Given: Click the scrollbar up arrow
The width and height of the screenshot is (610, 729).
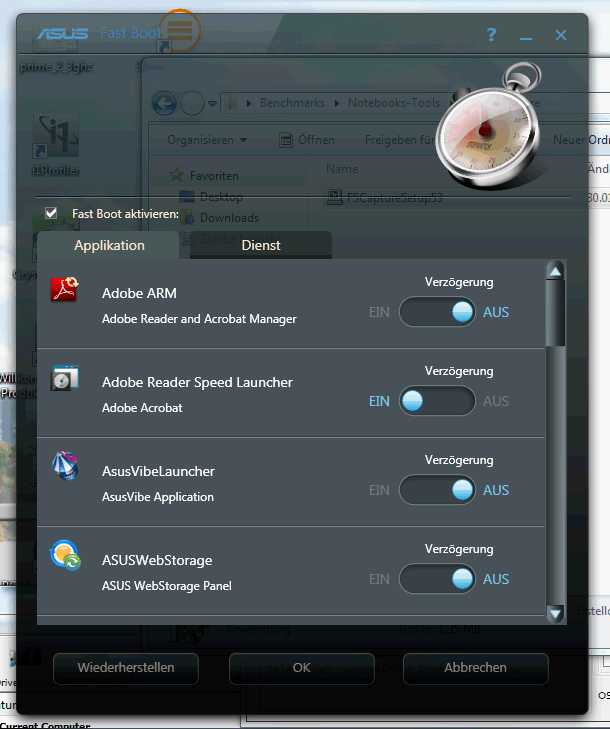Looking at the screenshot, I should click(x=555, y=272).
